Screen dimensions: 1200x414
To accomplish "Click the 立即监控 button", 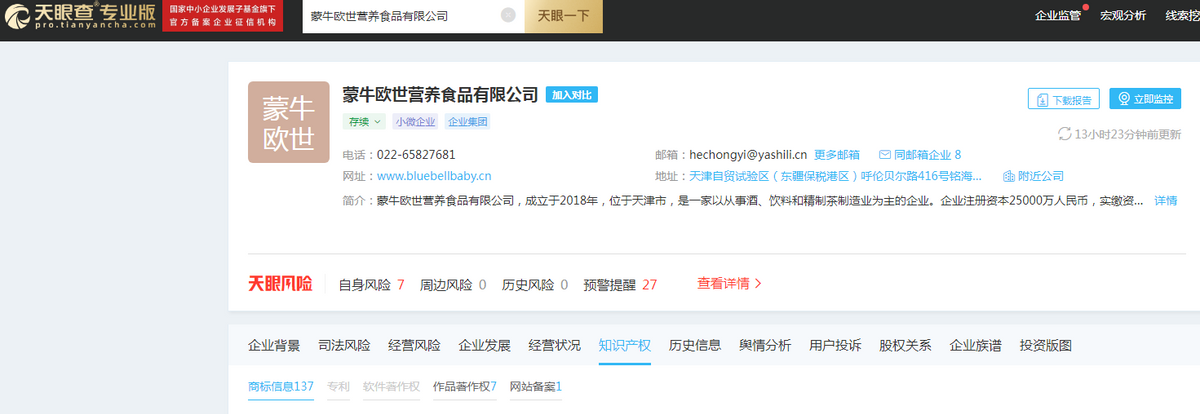I will click(1145, 99).
